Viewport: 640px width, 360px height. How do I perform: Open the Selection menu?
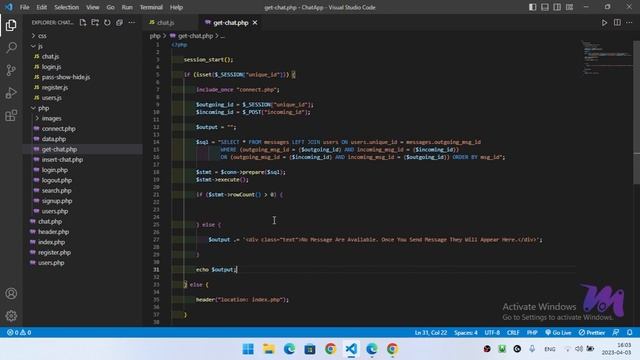[67, 7]
